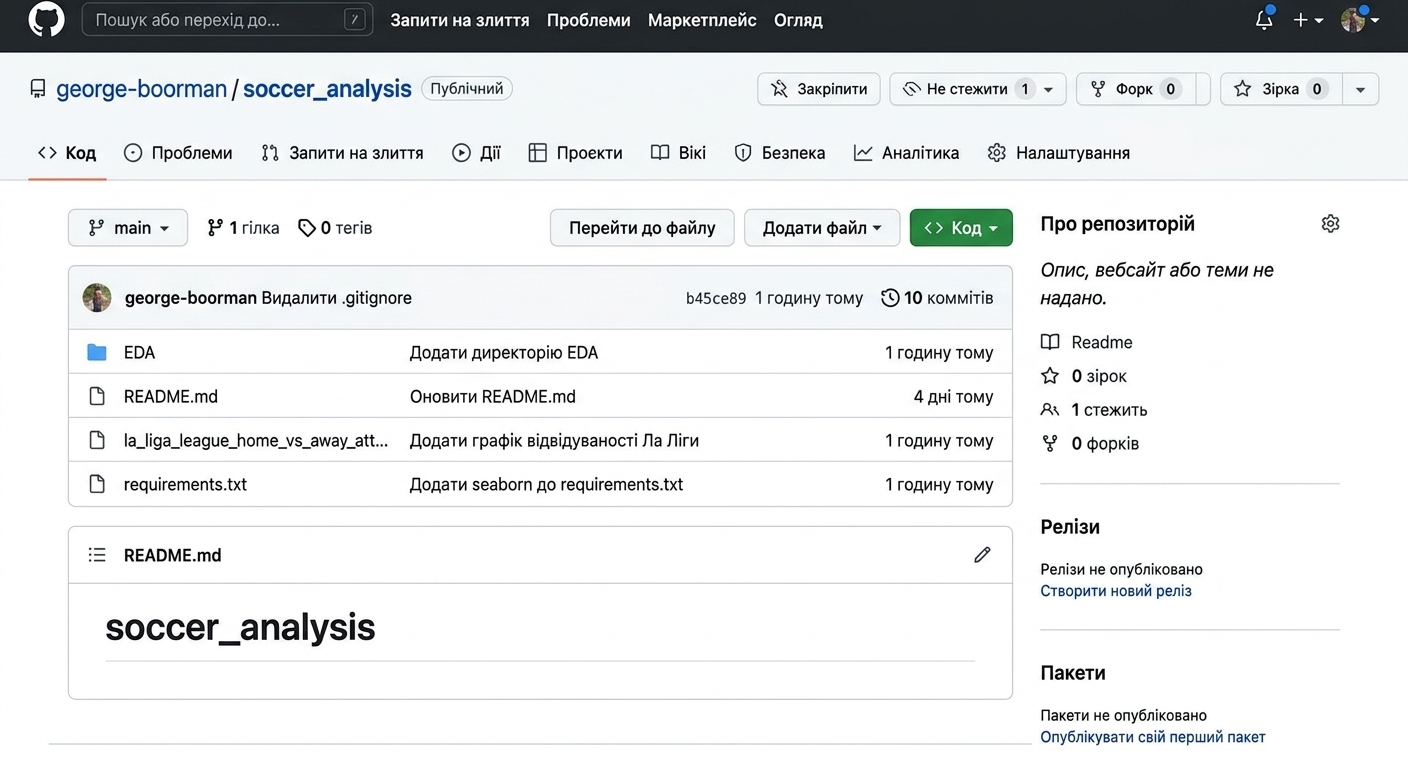1408x768 pixels.
Task: Star the repository with Зірка button
Action: [x=1281, y=89]
